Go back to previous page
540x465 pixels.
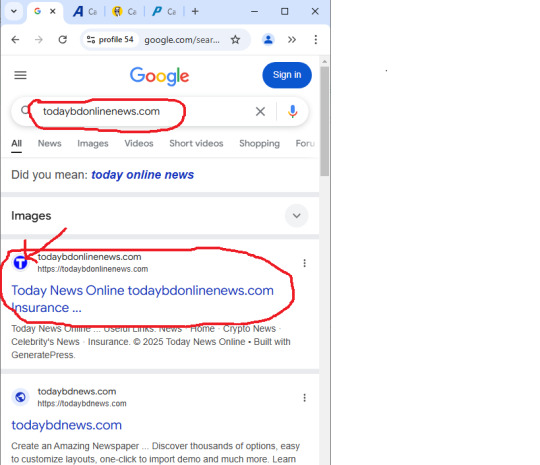pos(15,40)
